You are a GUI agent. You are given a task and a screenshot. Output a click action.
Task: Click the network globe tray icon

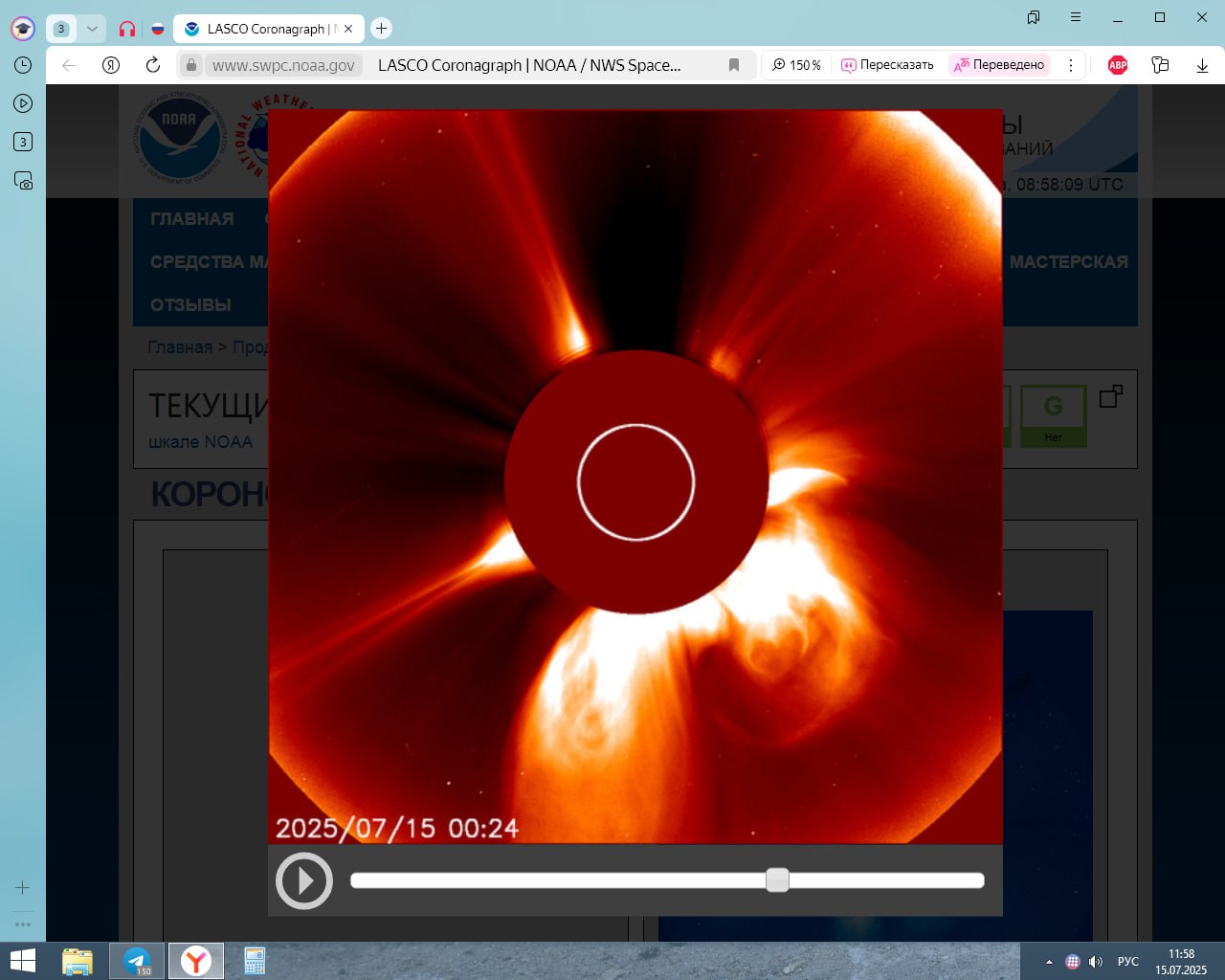coord(1072,962)
